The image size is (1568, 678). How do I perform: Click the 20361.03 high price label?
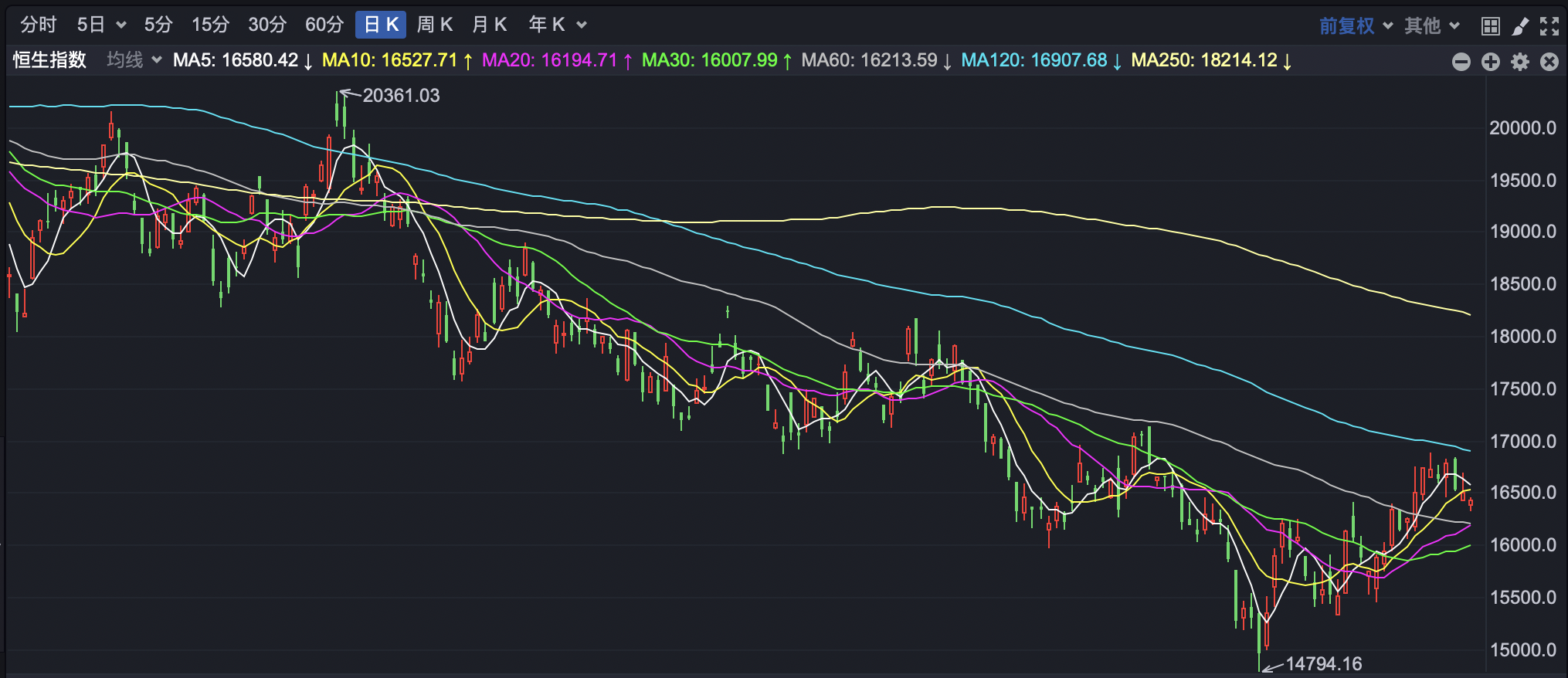tap(401, 96)
